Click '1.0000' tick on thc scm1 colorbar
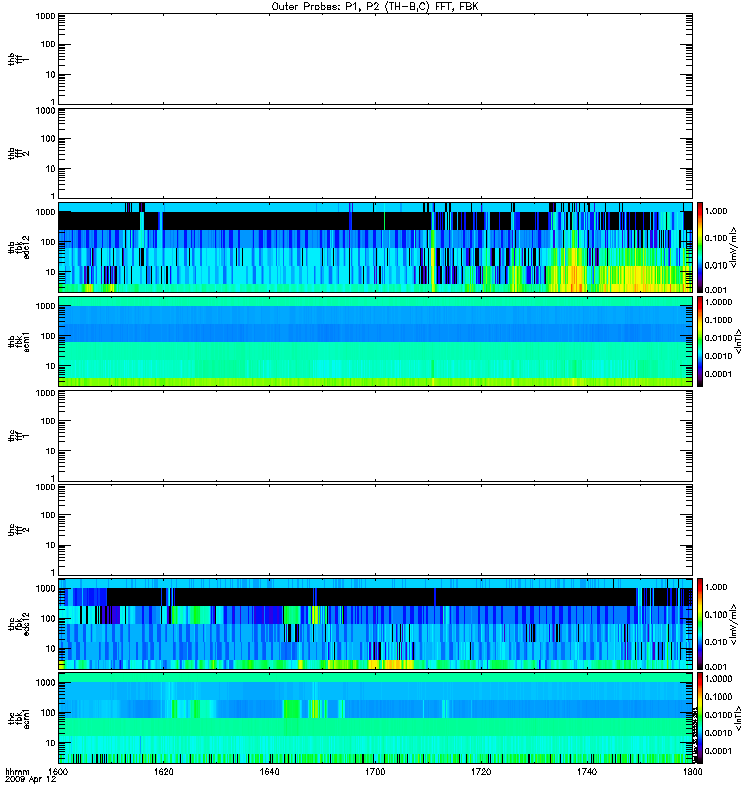 tap(718, 679)
